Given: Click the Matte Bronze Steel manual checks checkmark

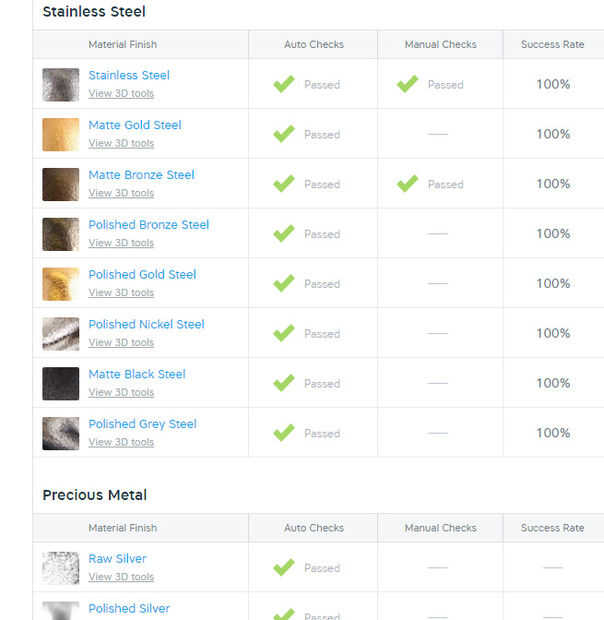Looking at the screenshot, I should click(407, 184).
